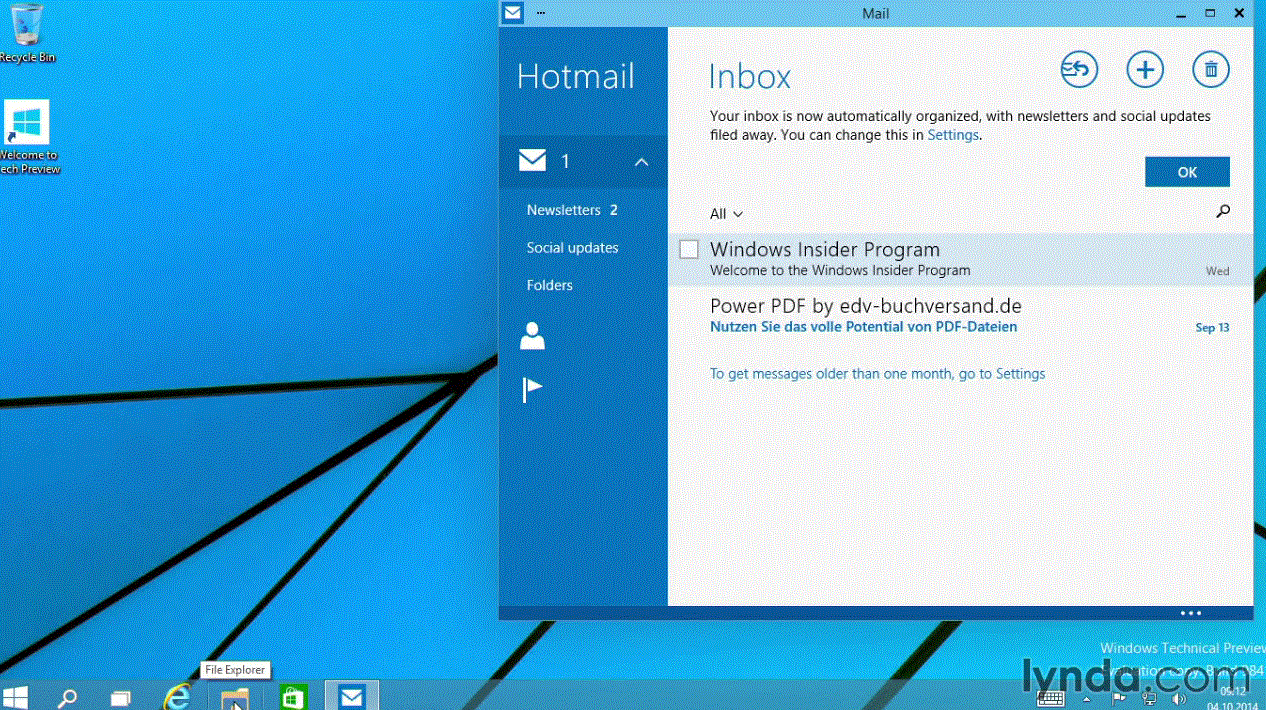Open the Power PDF by edv-buchversand.de email
Viewport: 1266px width, 710px height.
point(960,315)
